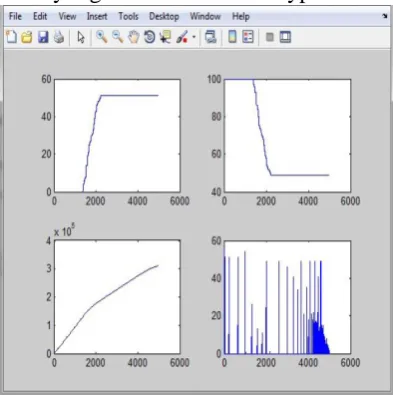The width and height of the screenshot is (393, 395).
Task: Click the Link Plot icon
Action: pos(211,37)
